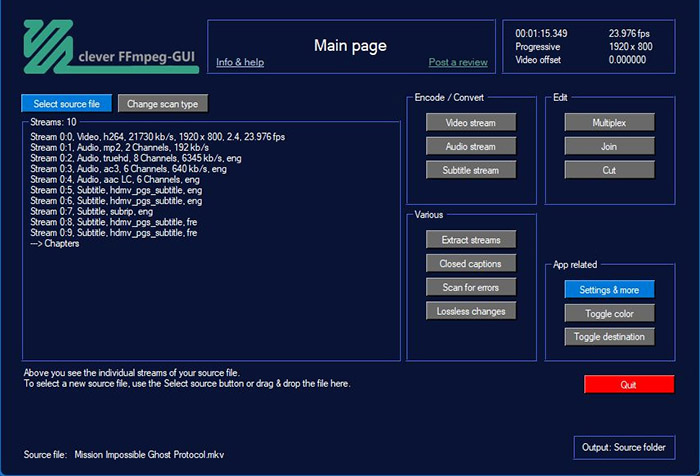Select Stream 0:5 Subtitle eng row
This screenshot has height=476, width=700.
[x=116, y=190]
